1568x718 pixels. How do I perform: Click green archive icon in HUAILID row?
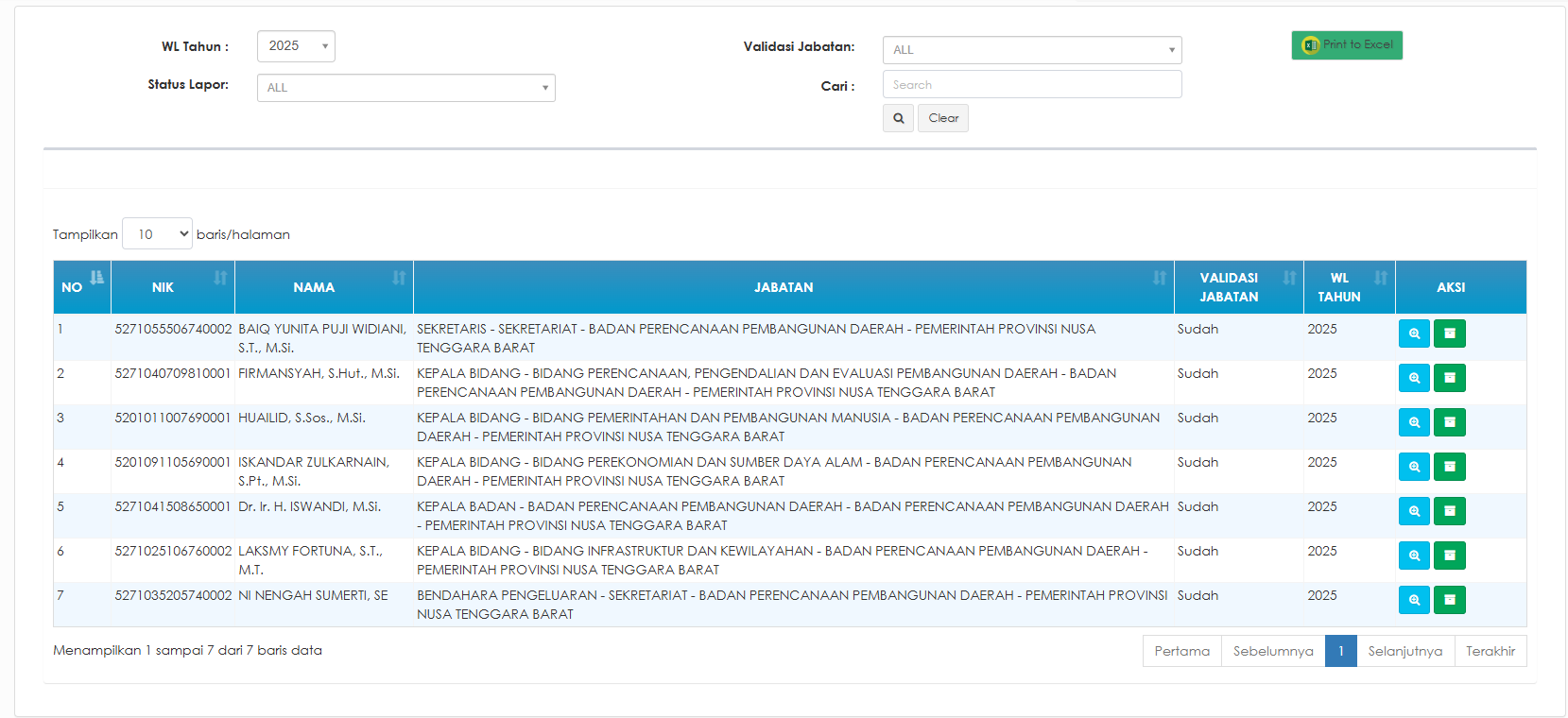[1450, 422]
